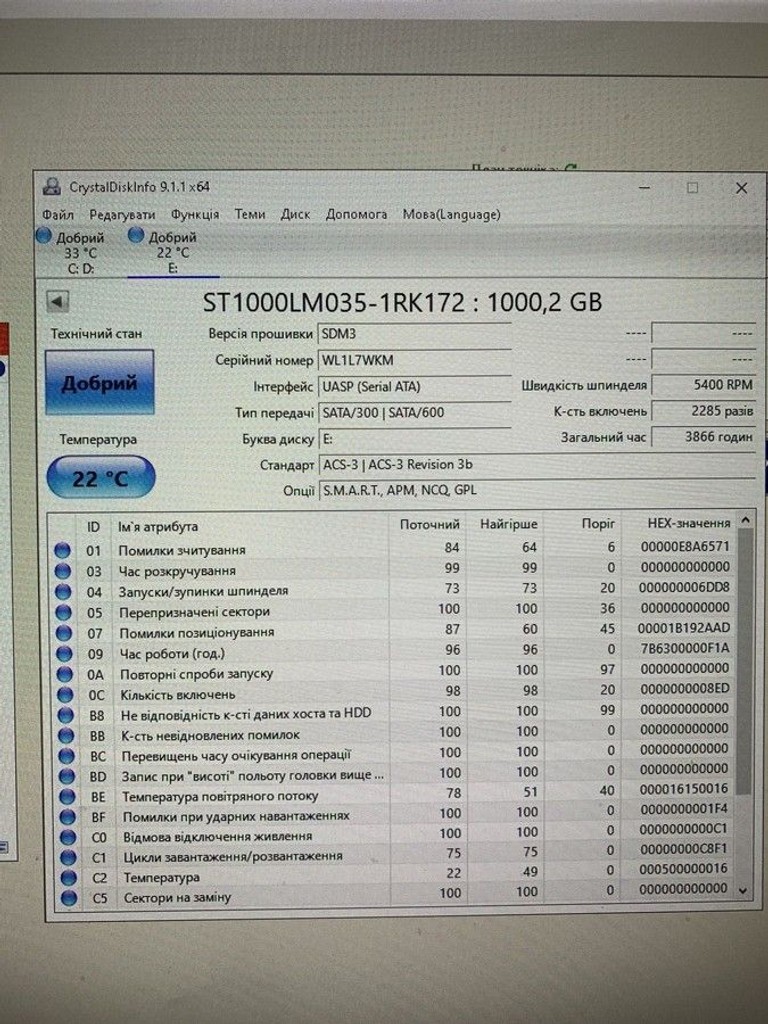Click the health dot beside Добрий 22 °C
This screenshot has height=1024, width=768.
pyautogui.click(x=136, y=236)
